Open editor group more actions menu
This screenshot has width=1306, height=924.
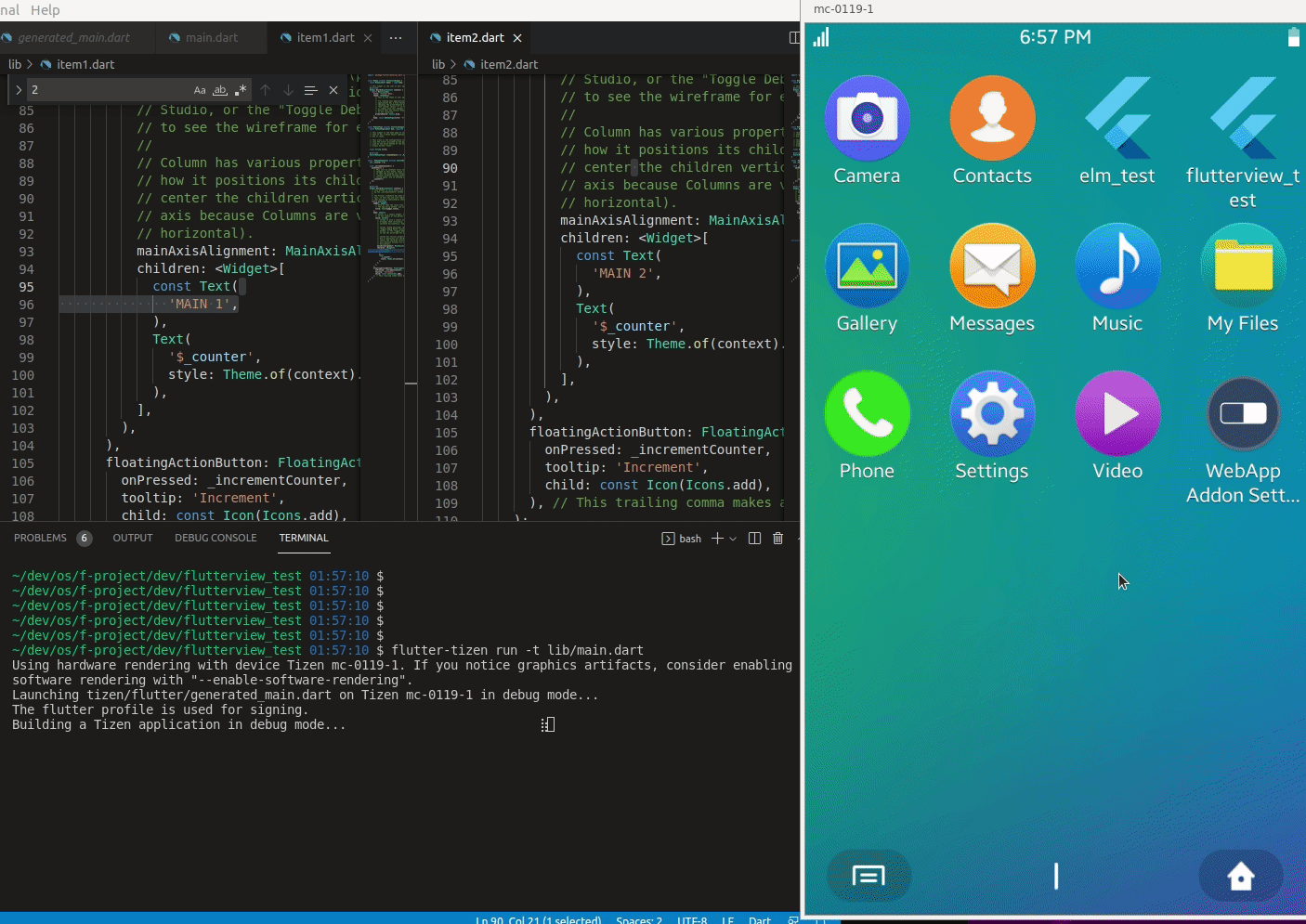coord(396,38)
